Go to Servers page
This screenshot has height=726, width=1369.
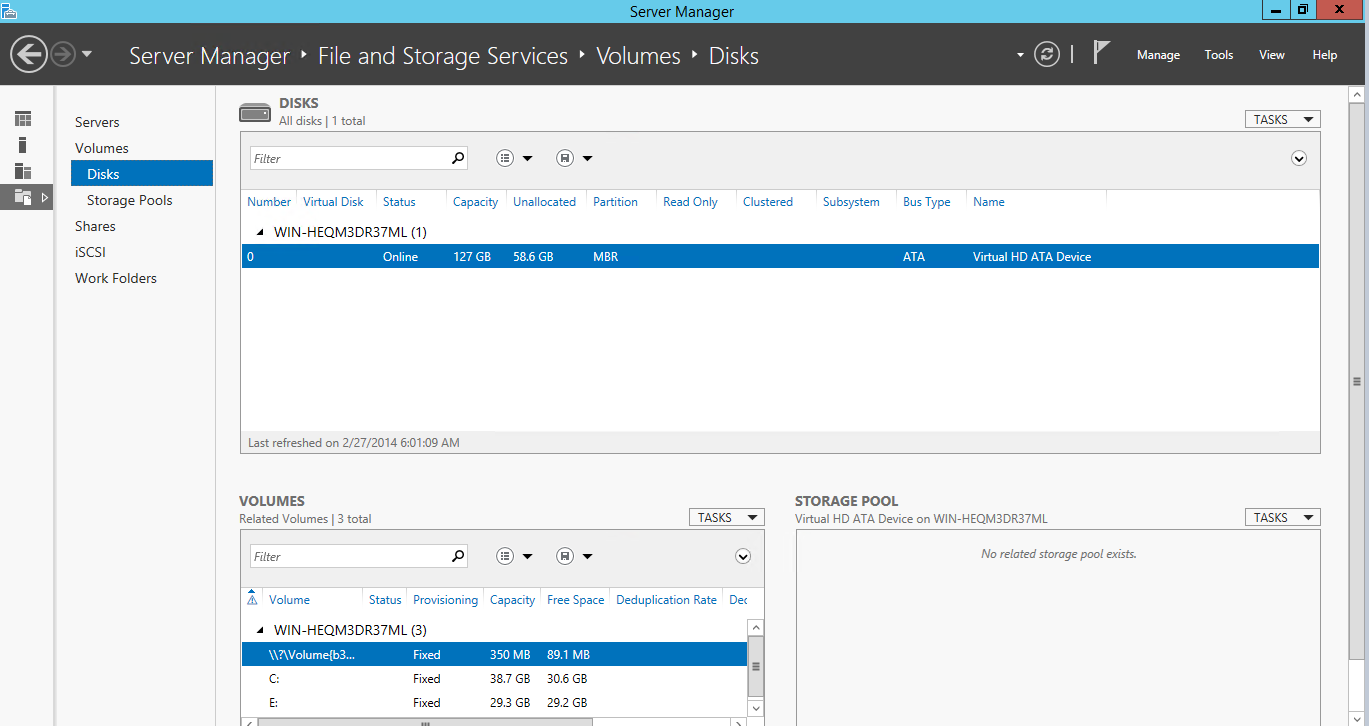pyautogui.click(x=97, y=122)
